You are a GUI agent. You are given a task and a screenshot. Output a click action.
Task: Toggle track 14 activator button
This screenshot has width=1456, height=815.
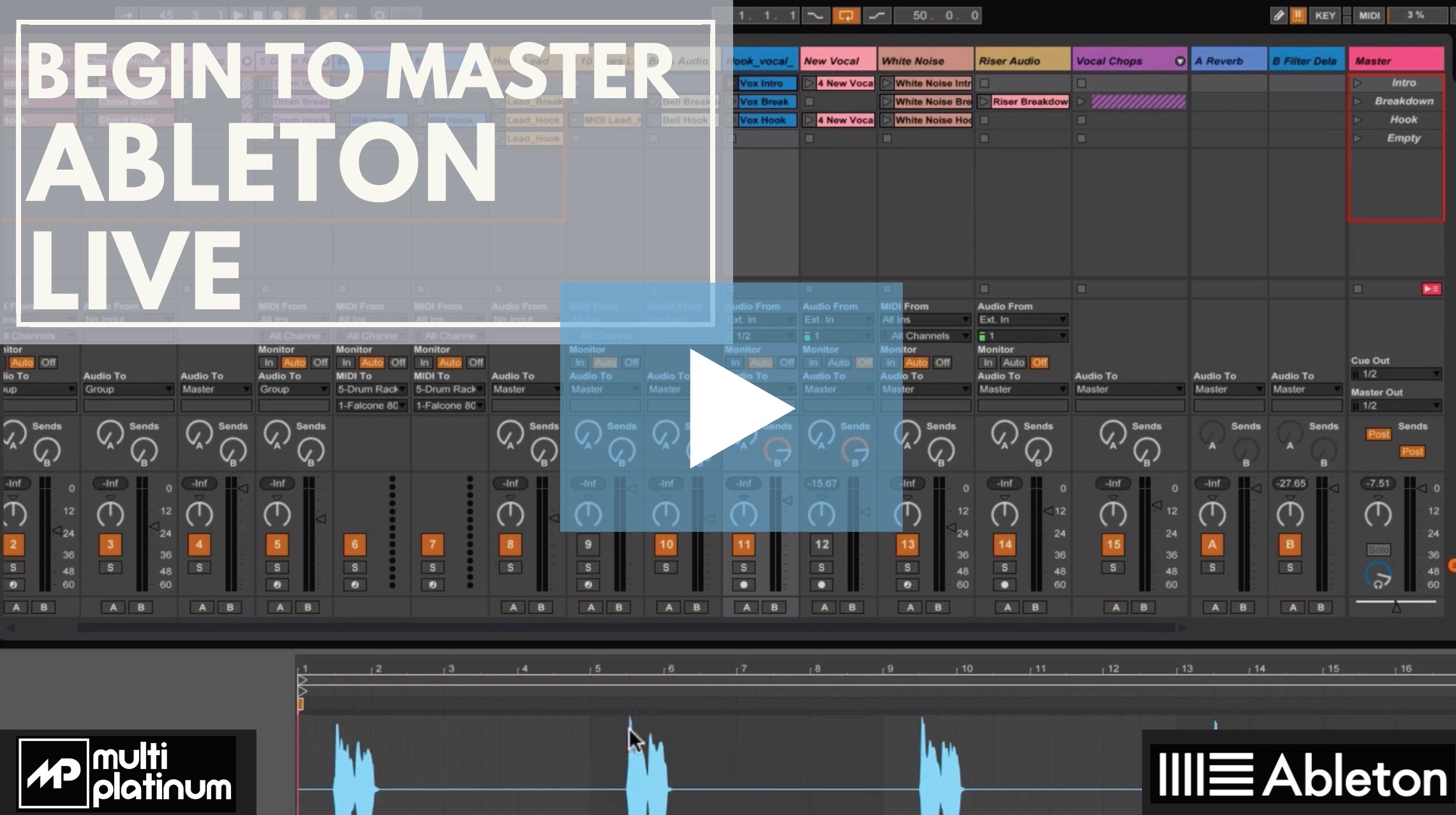pos(1004,545)
